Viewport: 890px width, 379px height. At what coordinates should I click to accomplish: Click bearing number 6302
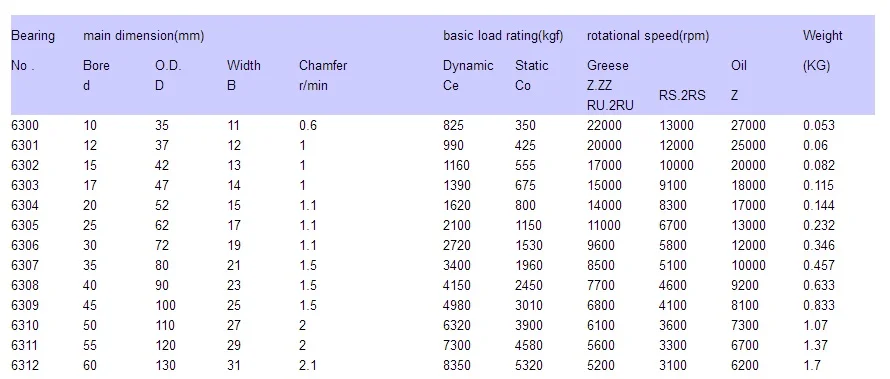(25, 165)
